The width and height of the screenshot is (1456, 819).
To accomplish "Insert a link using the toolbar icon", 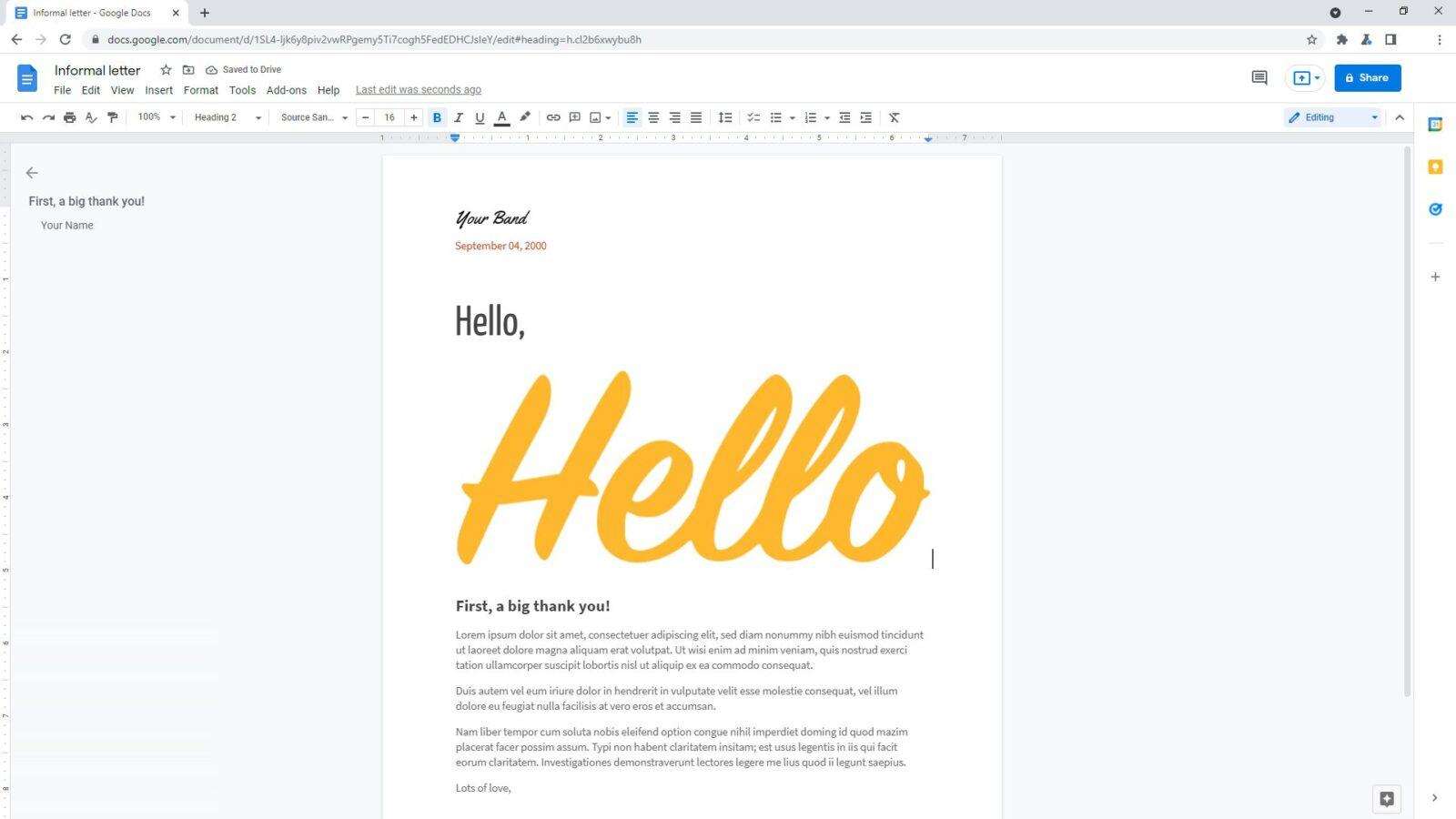I will [x=552, y=116].
